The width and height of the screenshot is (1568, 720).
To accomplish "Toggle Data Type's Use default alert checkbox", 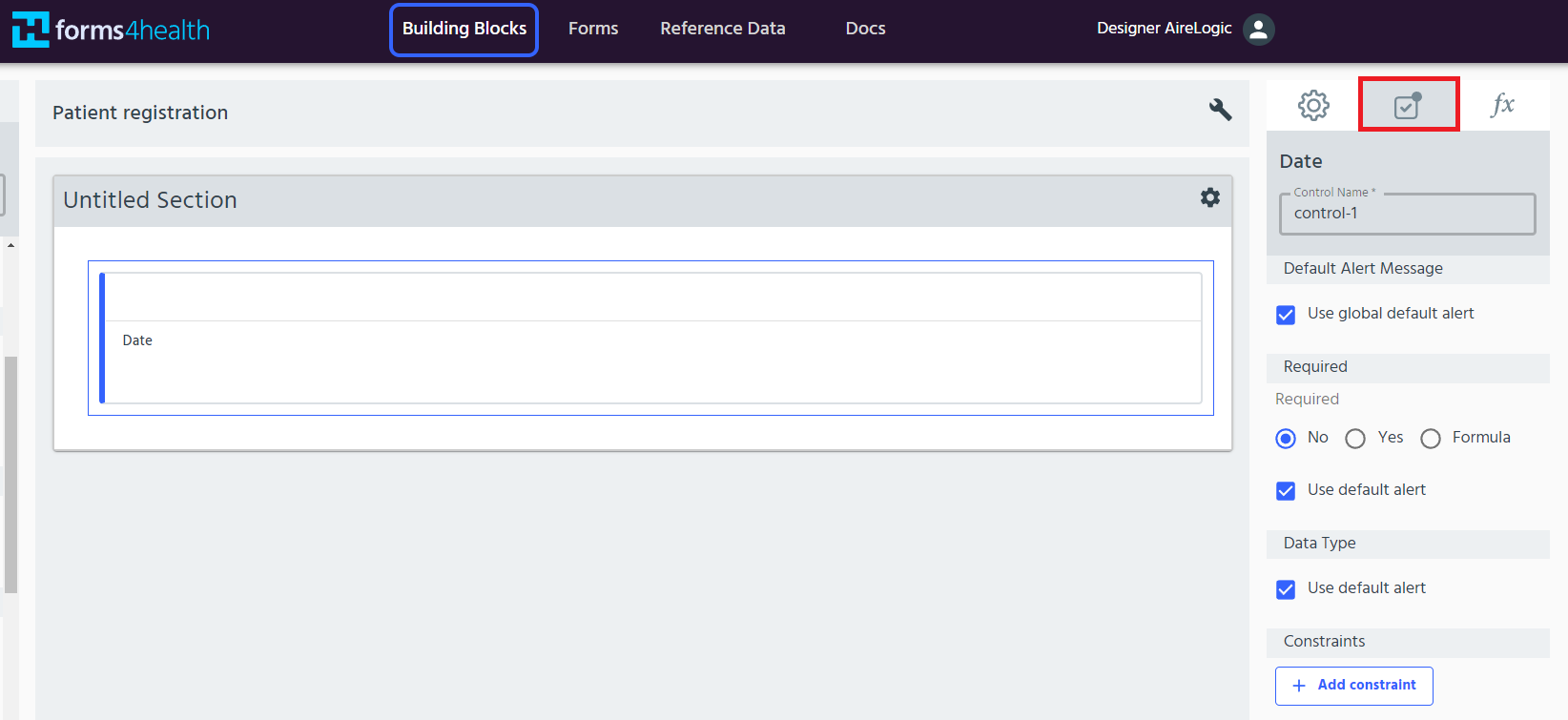I will [1286, 589].
